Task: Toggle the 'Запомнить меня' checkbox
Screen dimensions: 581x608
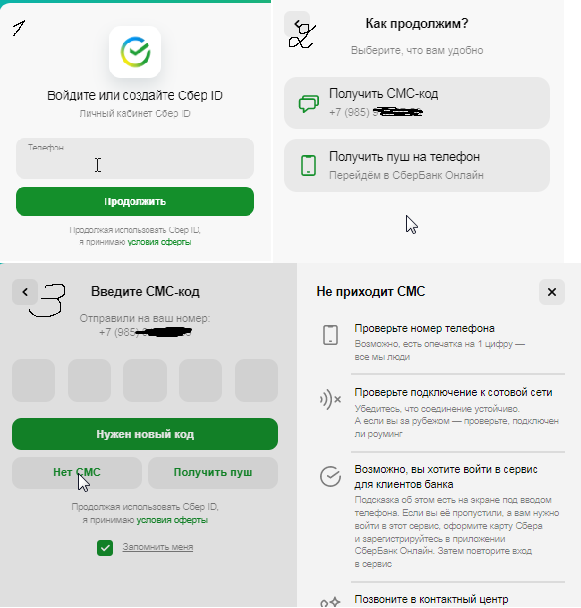Action: (105, 548)
